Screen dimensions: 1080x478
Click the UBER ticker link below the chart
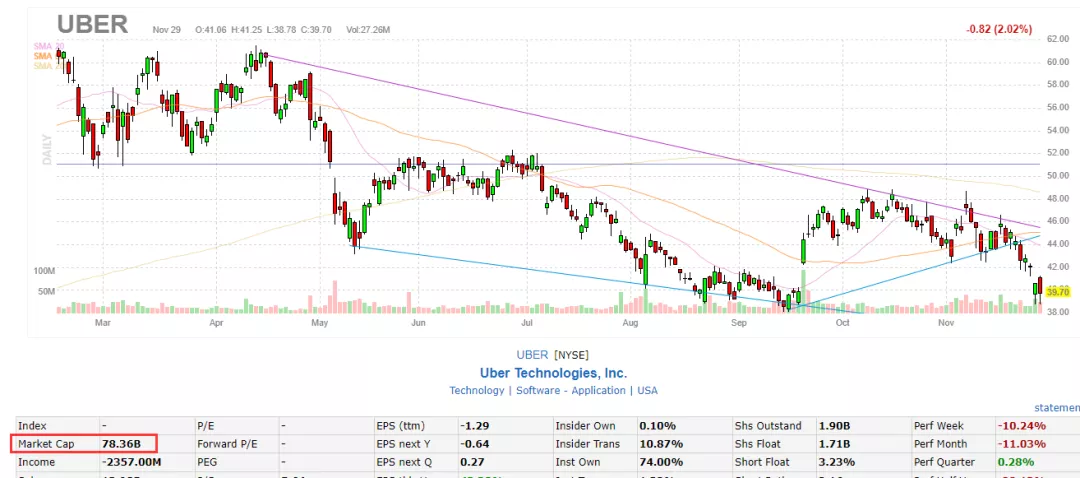(532, 355)
